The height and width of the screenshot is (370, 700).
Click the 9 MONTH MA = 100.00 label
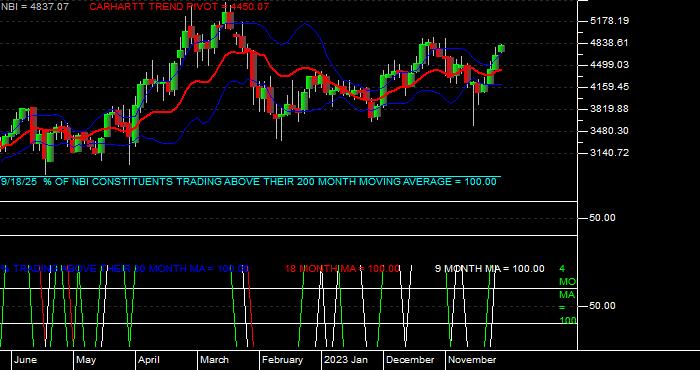[490, 269]
